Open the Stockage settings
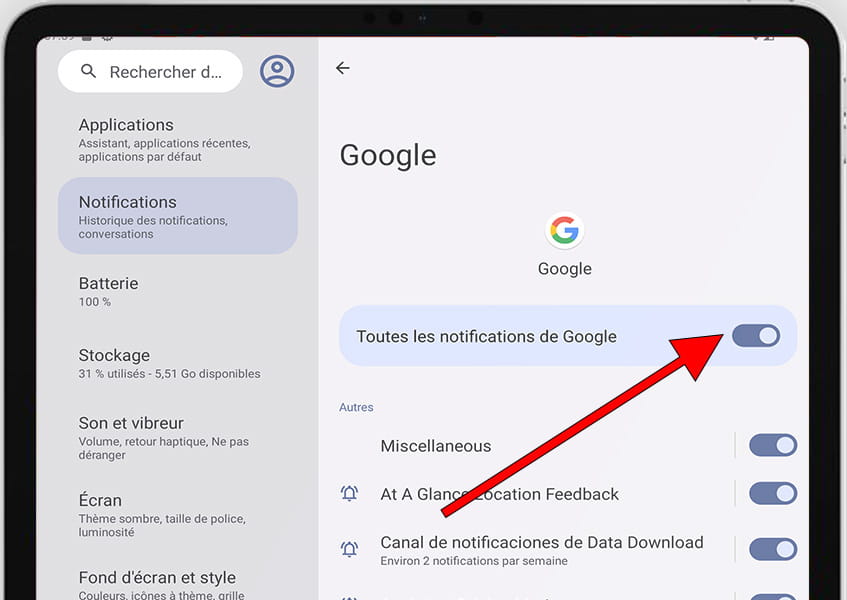This screenshot has height=600, width=847. (x=178, y=363)
